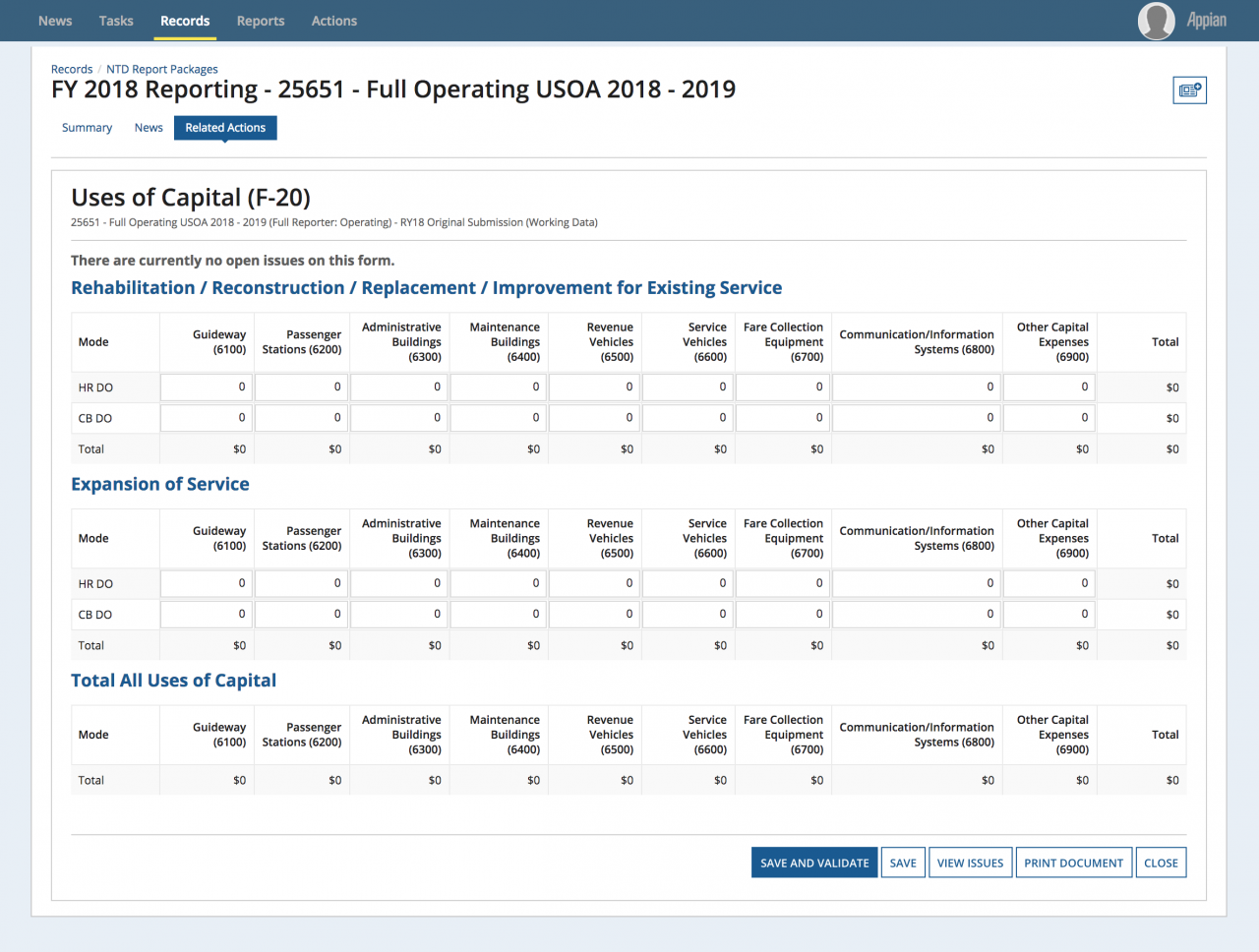Edit Expansion HR DO Service Vehicles (6600) field

(x=688, y=583)
